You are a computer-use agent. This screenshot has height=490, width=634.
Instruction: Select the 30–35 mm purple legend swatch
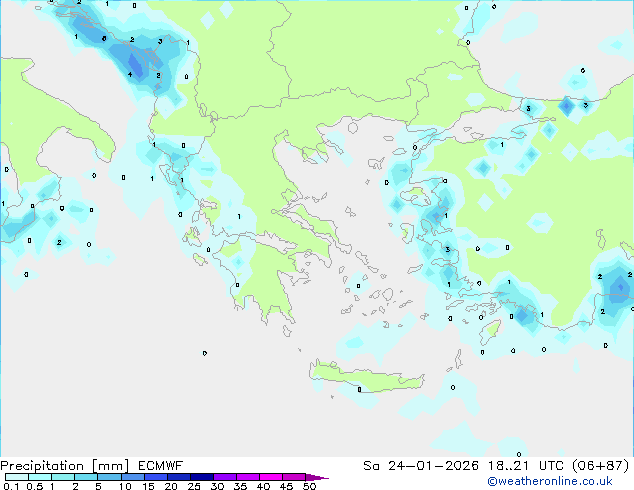pos(224,477)
